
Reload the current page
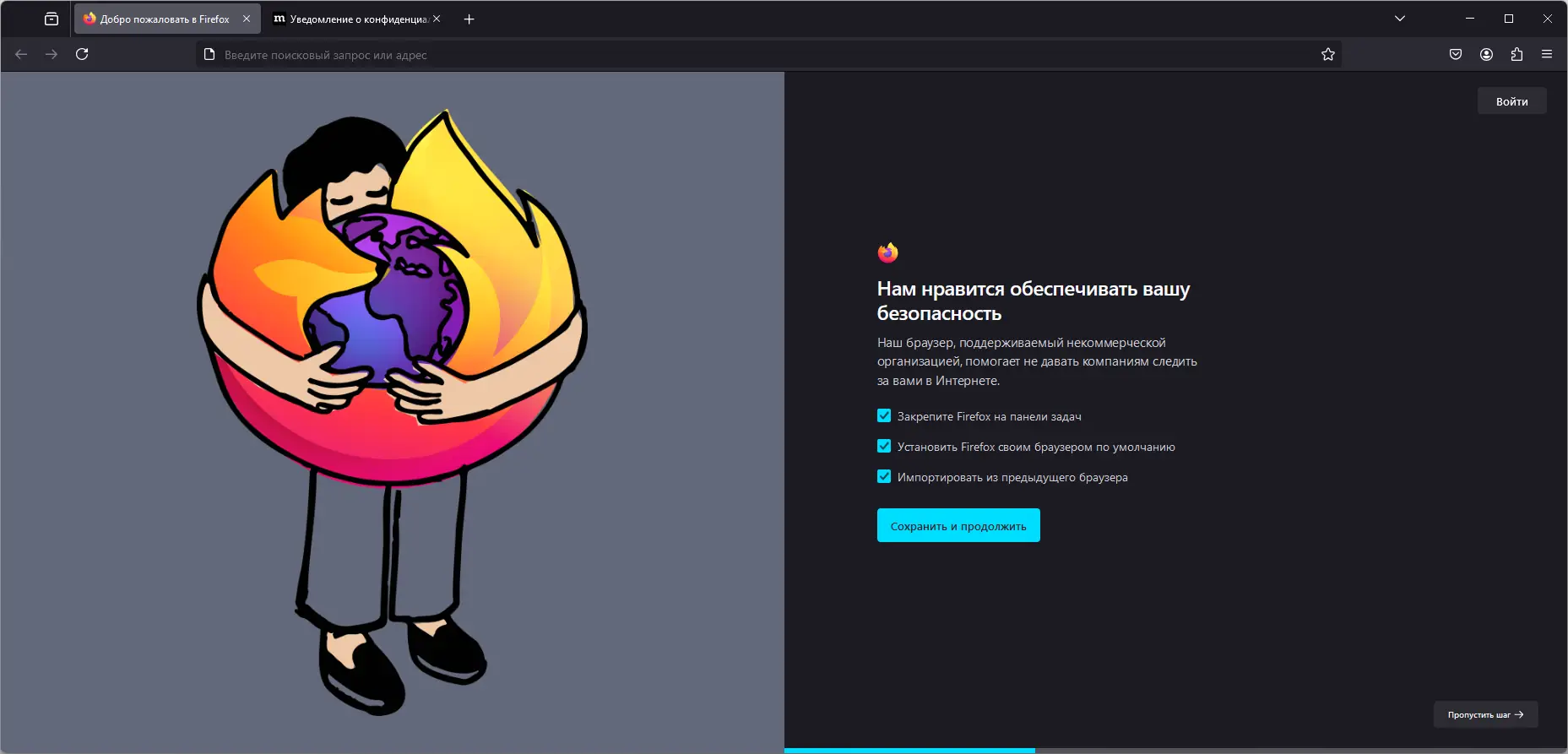click(82, 54)
